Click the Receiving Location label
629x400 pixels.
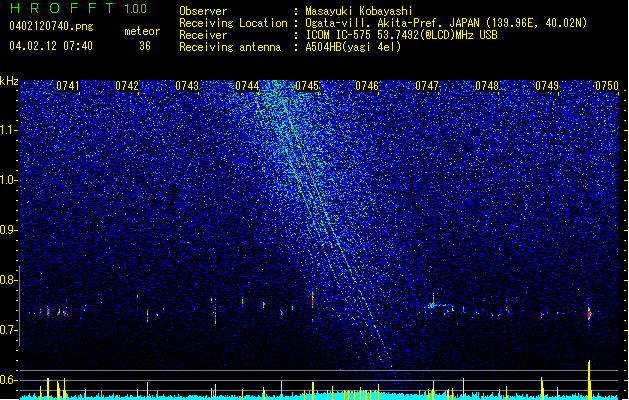click(233, 23)
